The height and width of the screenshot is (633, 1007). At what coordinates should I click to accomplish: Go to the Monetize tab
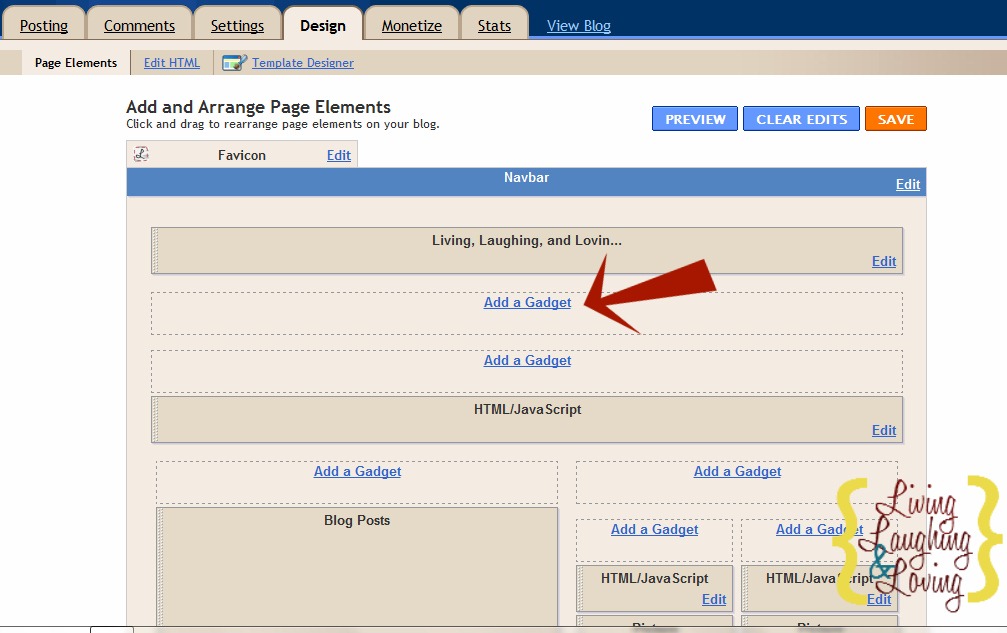pos(412,26)
